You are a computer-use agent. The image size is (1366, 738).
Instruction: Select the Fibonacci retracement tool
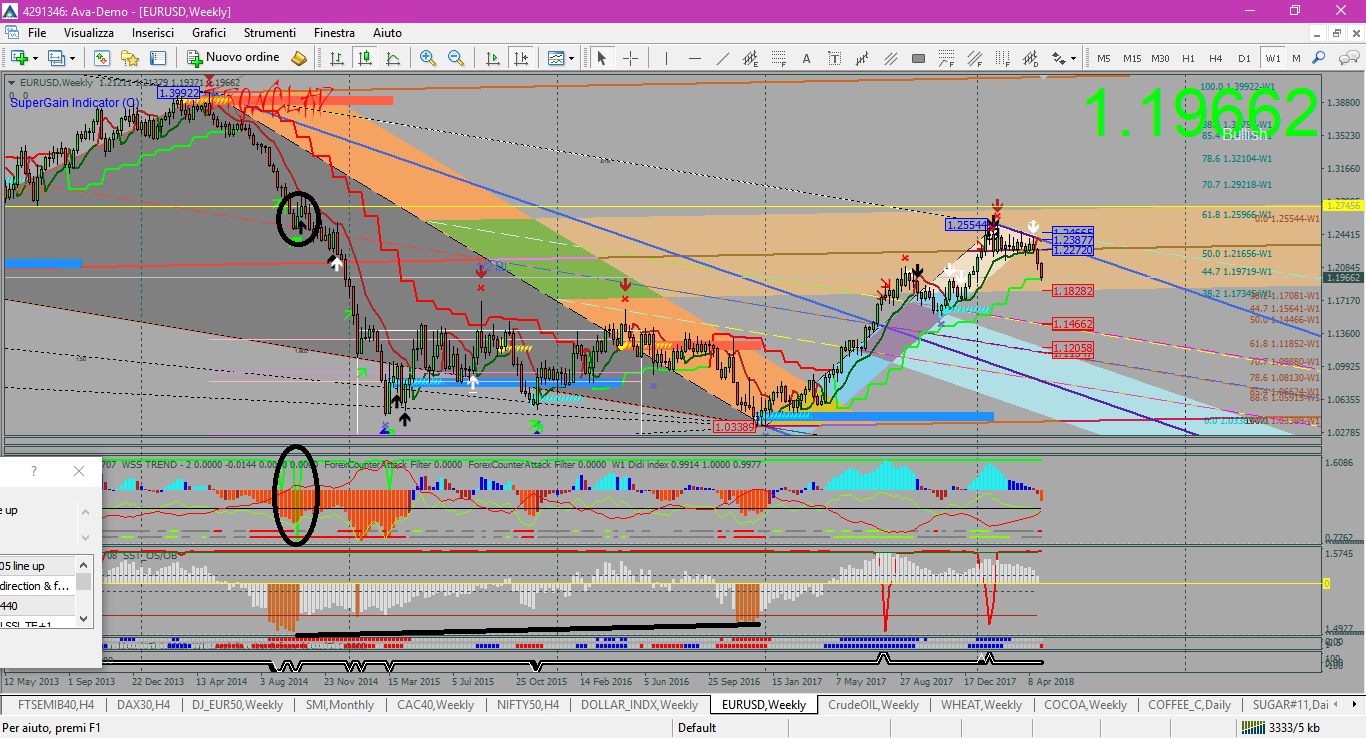[x=779, y=58]
